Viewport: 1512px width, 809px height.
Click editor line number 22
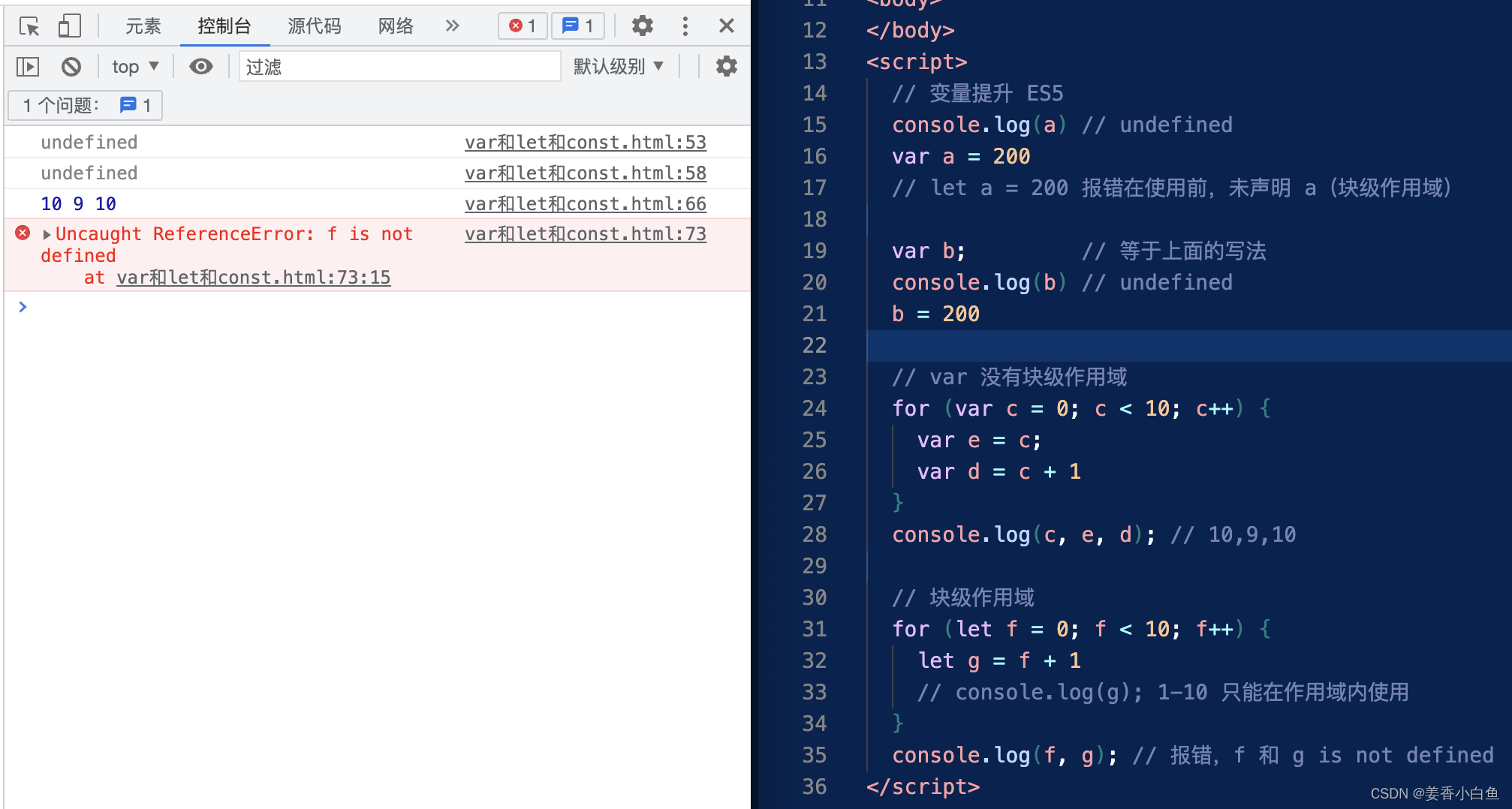pyautogui.click(x=815, y=345)
